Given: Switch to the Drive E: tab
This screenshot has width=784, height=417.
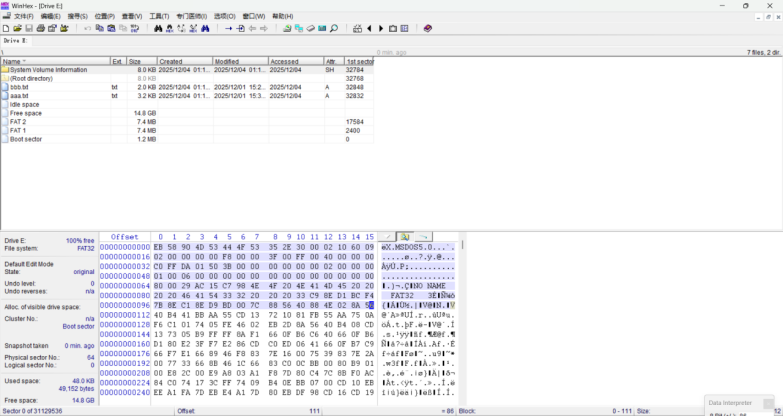Looking at the screenshot, I should [x=16, y=41].
